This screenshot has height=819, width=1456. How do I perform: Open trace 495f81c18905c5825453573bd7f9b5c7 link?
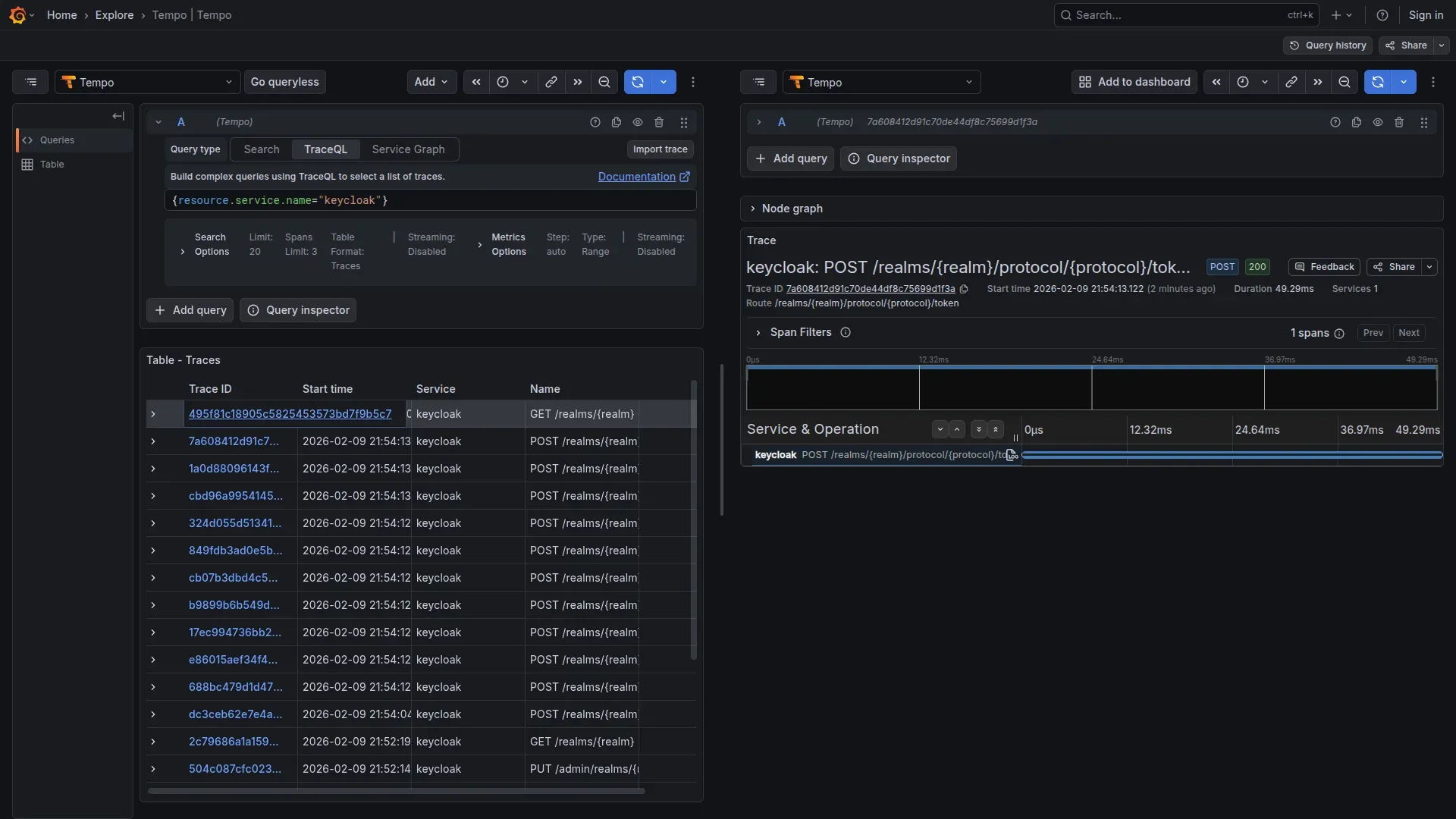(290, 414)
